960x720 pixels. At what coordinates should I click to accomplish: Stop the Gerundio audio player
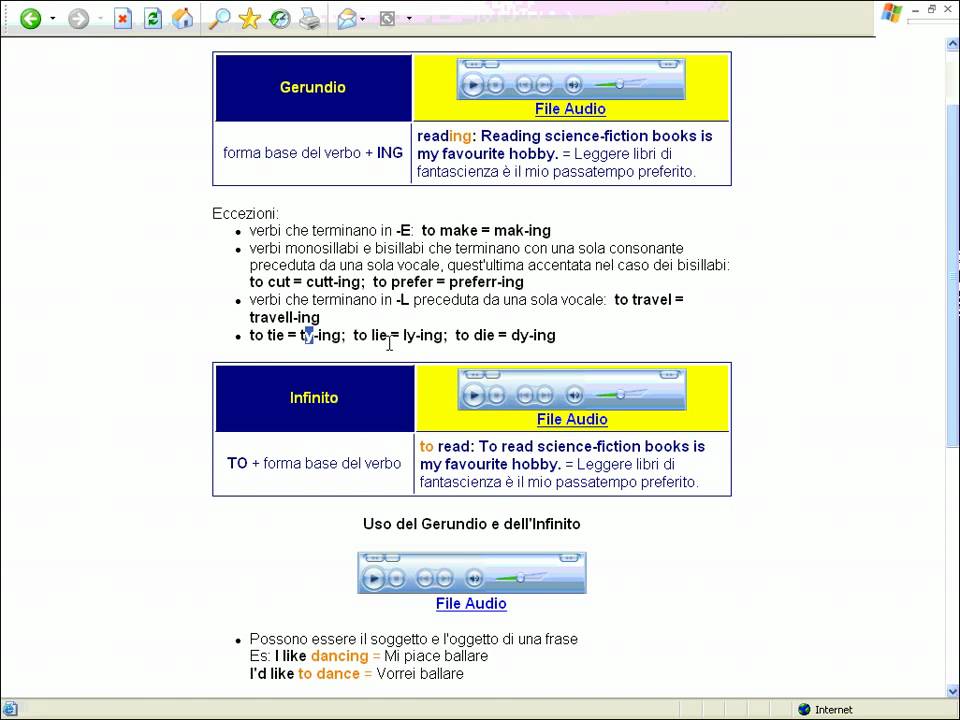point(497,84)
